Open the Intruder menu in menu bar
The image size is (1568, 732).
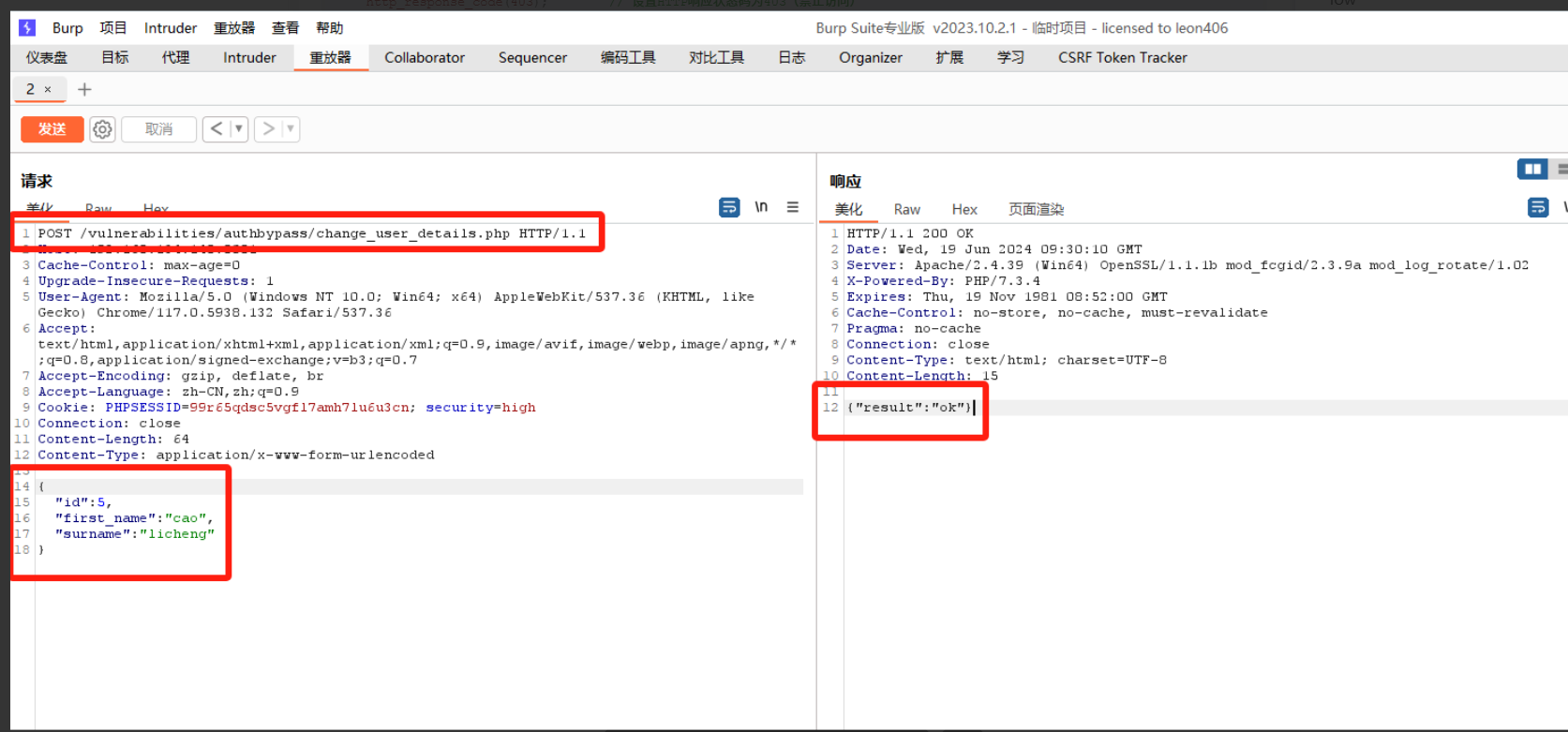point(171,28)
